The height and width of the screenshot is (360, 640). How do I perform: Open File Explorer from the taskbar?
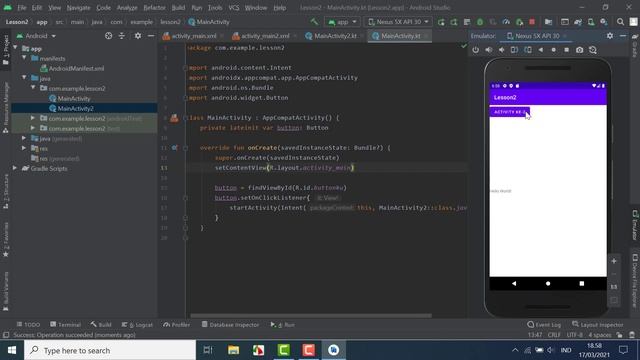pyautogui.click(x=233, y=350)
